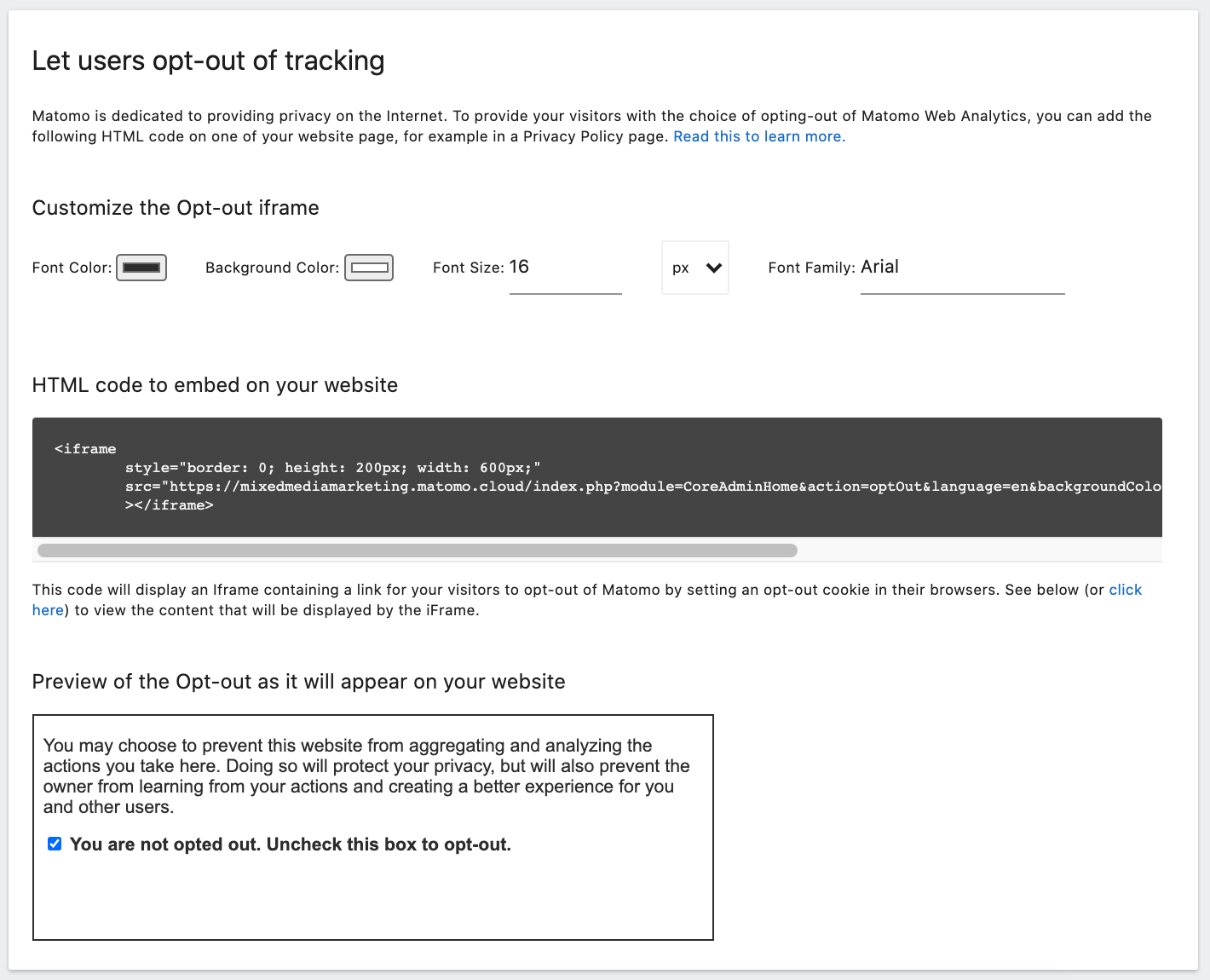Click the bold "You are not opted out" text
Image resolution: width=1210 pixels, height=980 pixels.
click(290, 844)
